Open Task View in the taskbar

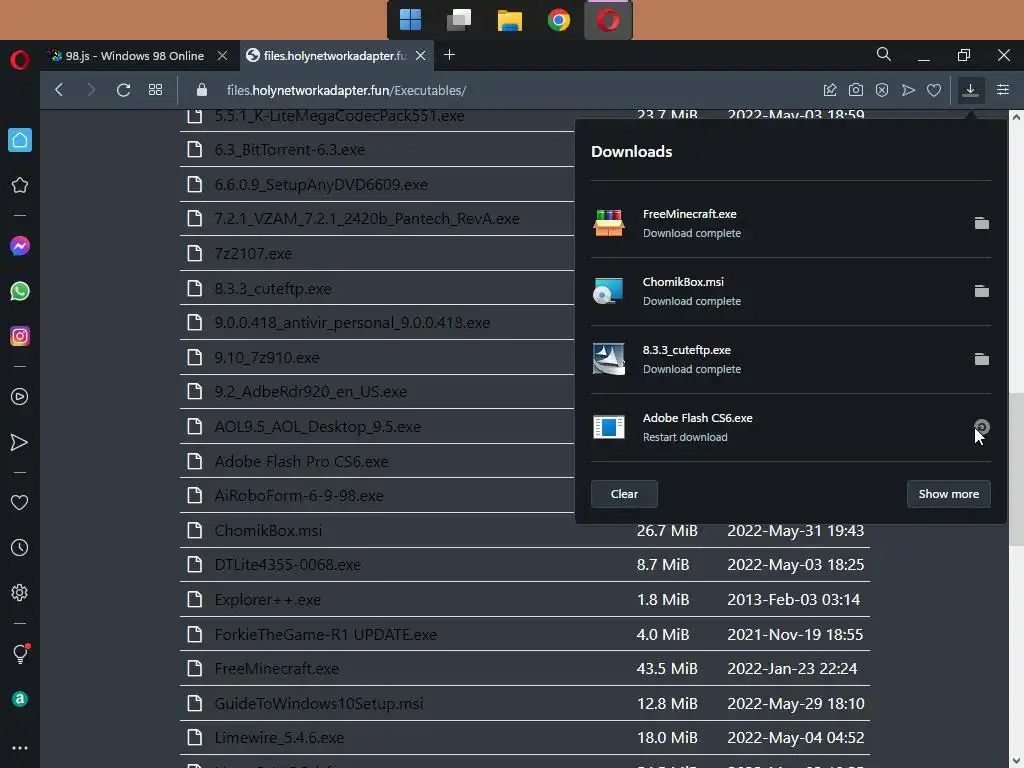click(459, 20)
